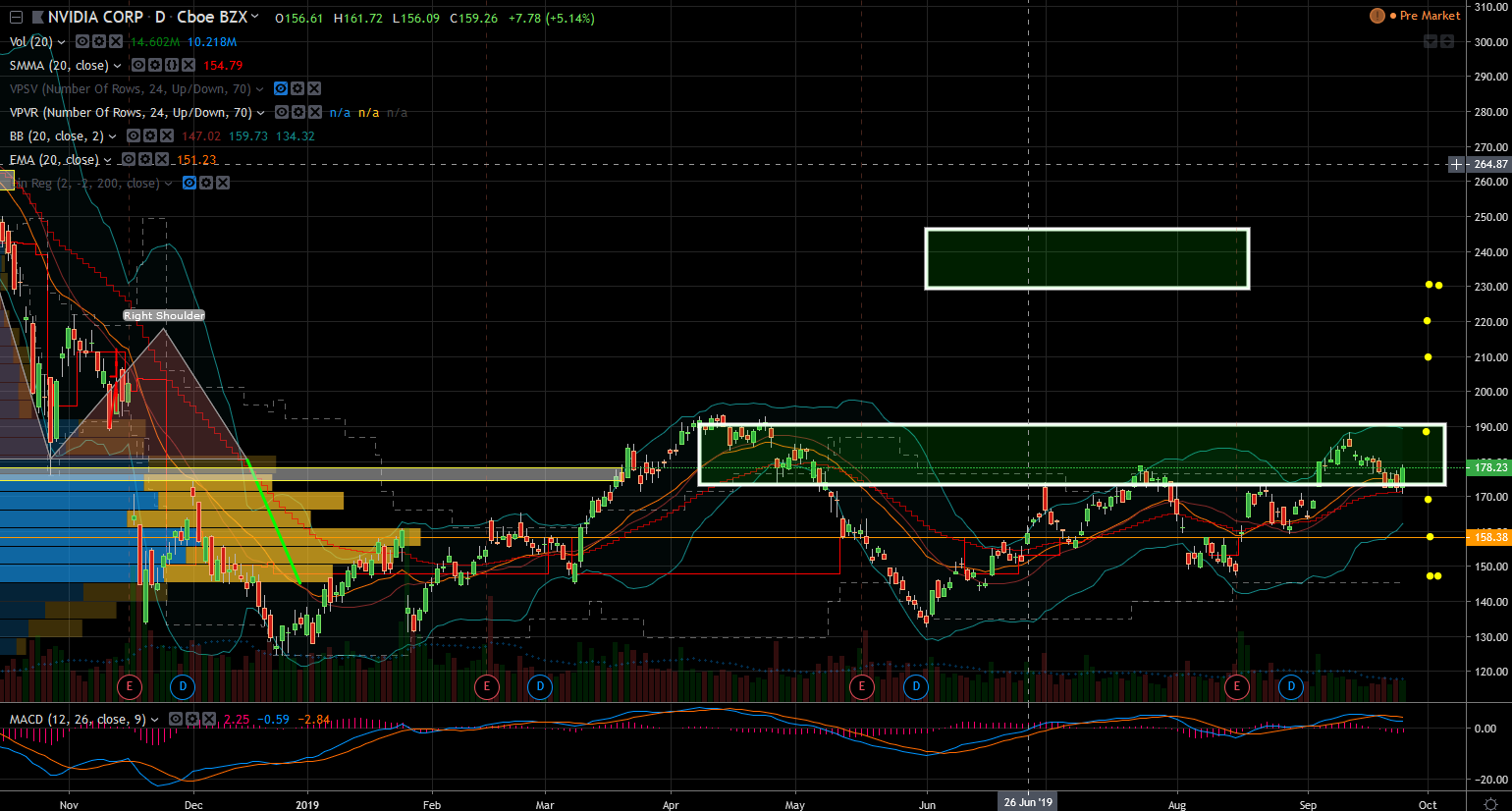Hide the BB (20, close, 2) indicator

pos(134,135)
